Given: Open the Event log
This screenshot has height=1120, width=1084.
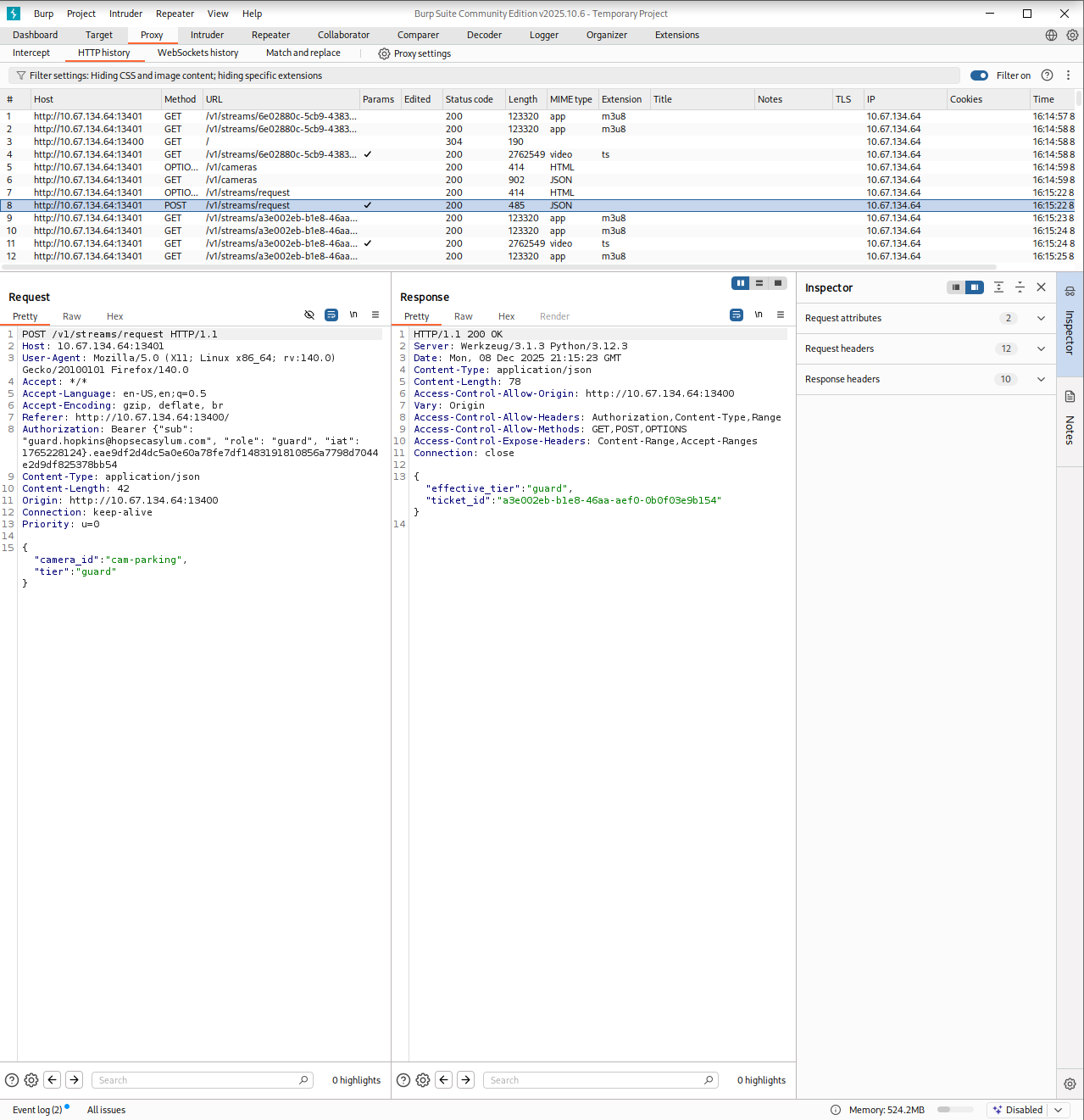Looking at the screenshot, I should 37,1110.
